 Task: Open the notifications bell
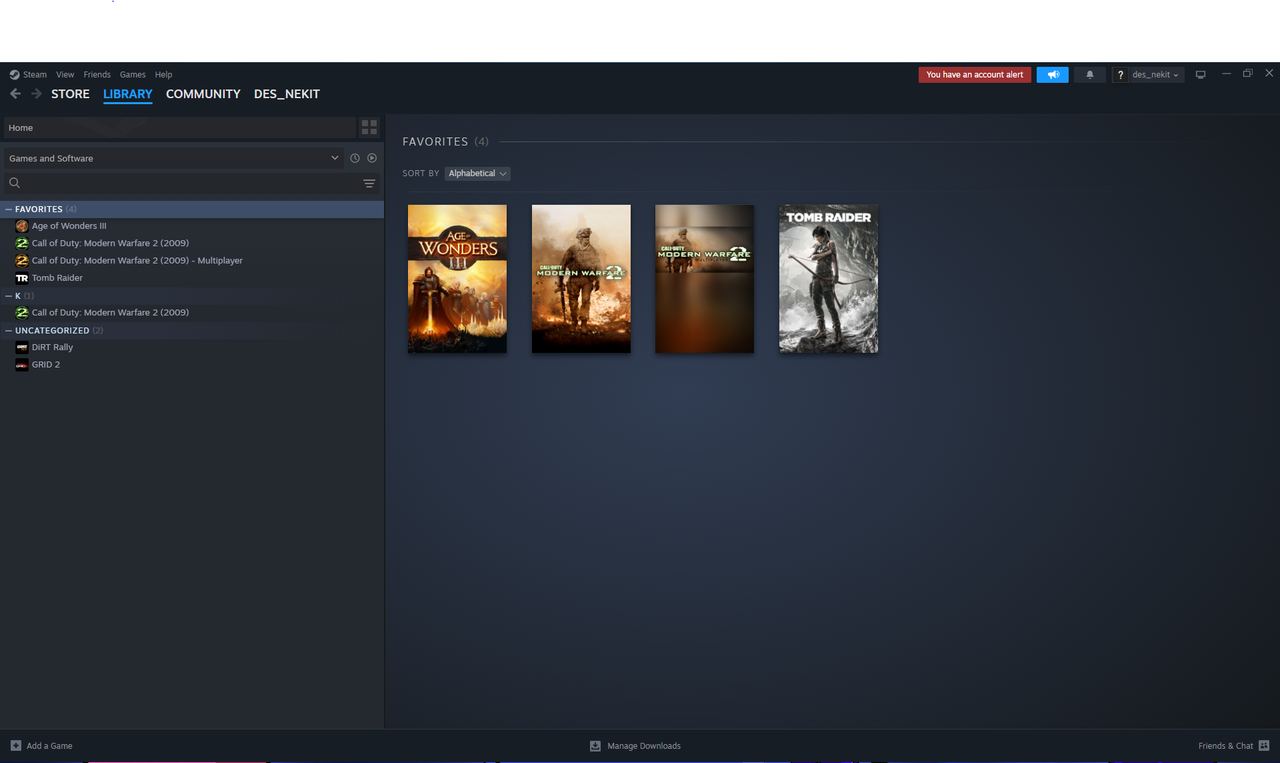pos(1090,75)
